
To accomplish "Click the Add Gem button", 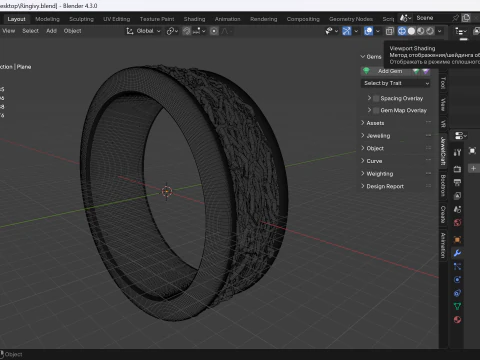I will point(386,71).
